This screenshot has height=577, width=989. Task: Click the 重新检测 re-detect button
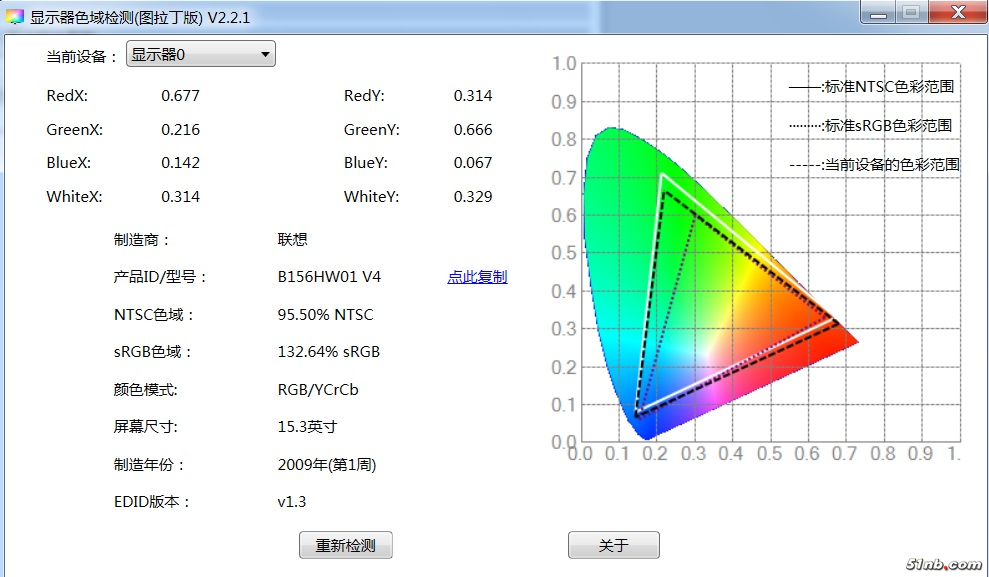tap(346, 545)
